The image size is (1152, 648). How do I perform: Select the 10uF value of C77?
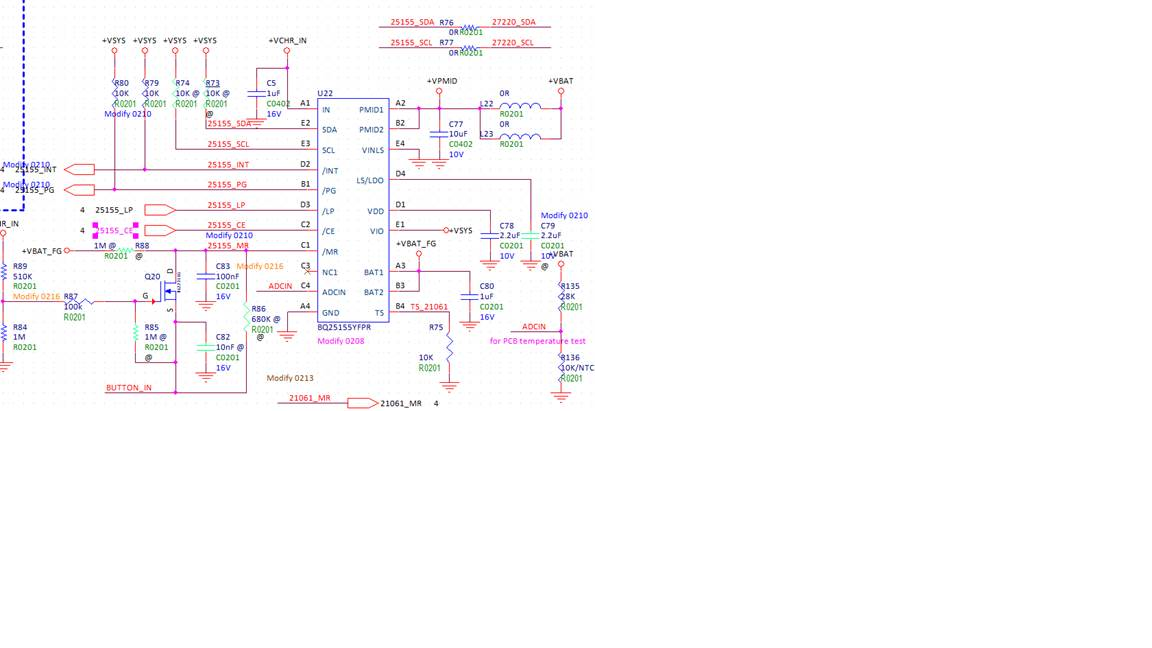[x=458, y=134]
